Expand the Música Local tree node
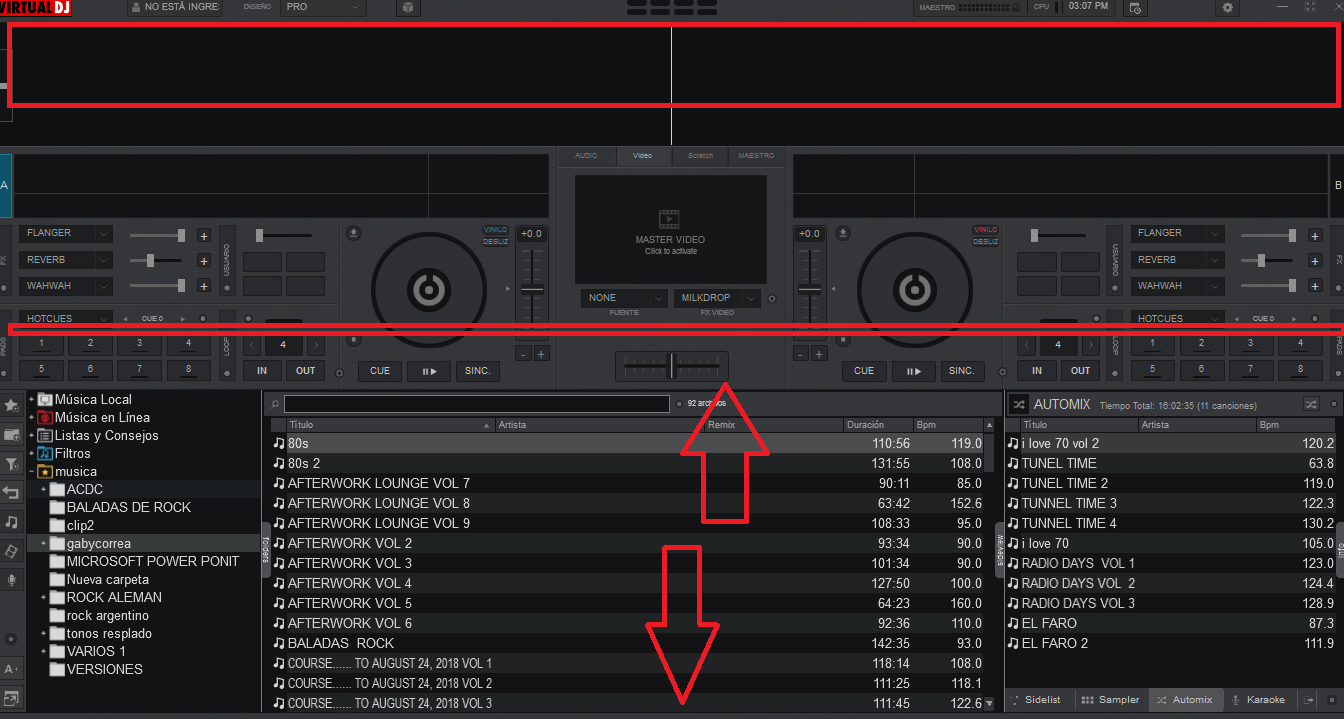Image resolution: width=1344 pixels, height=719 pixels. (x=31, y=400)
